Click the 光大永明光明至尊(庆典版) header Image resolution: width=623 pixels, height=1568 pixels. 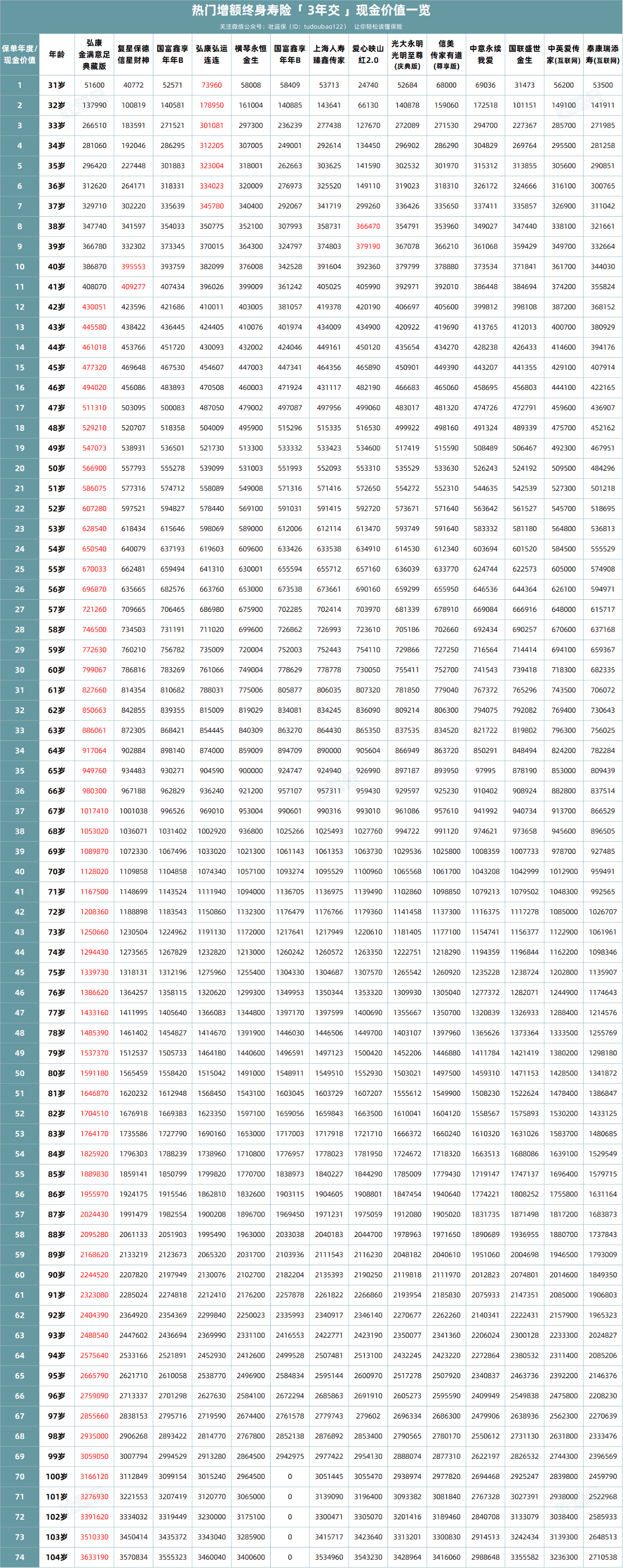(407, 54)
